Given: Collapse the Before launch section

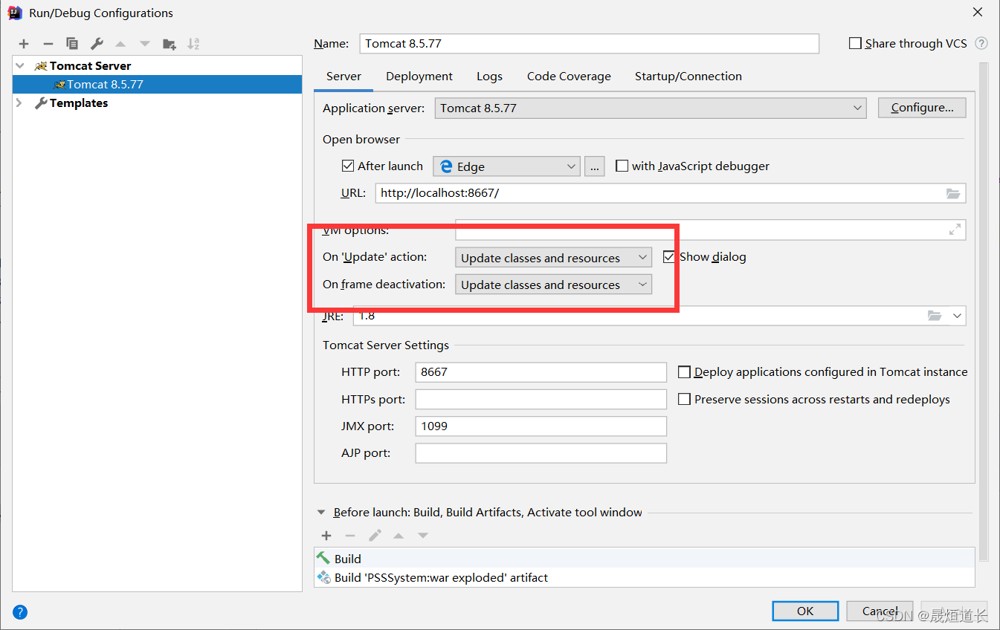Looking at the screenshot, I should pos(321,512).
